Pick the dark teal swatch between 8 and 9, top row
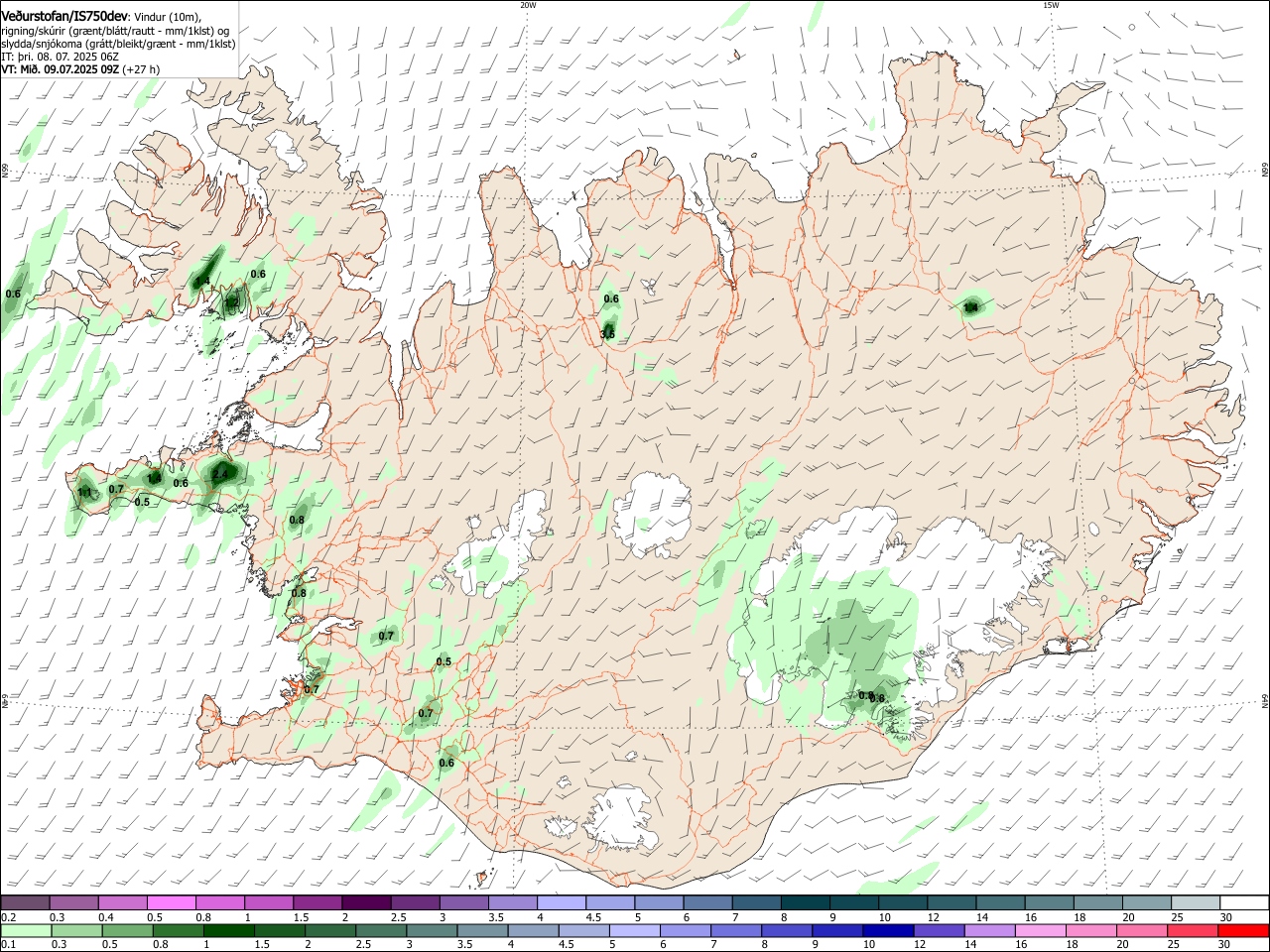The image size is (1270, 952). [x=805, y=902]
